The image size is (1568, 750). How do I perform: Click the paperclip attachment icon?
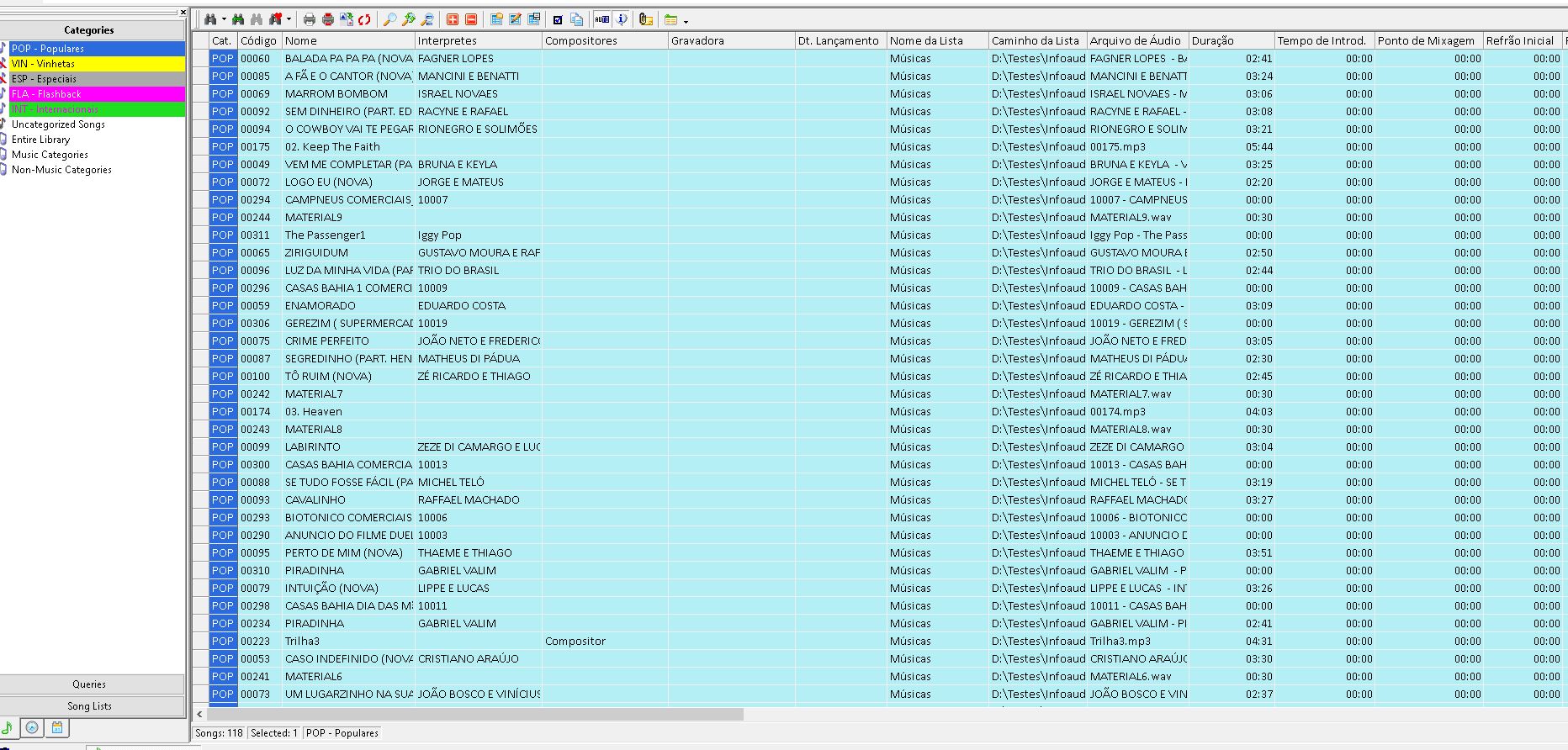[x=646, y=19]
